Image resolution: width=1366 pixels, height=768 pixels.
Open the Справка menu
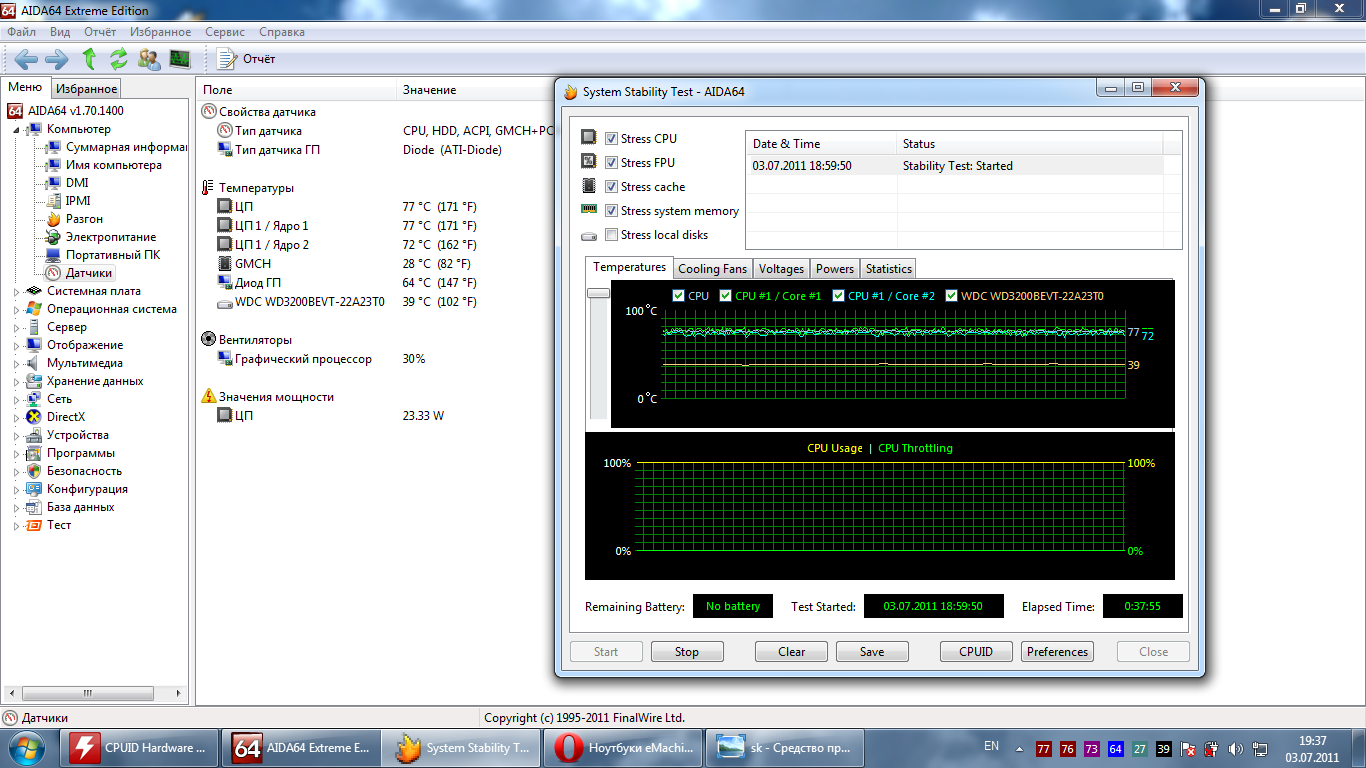pyautogui.click(x=282, y=32)
